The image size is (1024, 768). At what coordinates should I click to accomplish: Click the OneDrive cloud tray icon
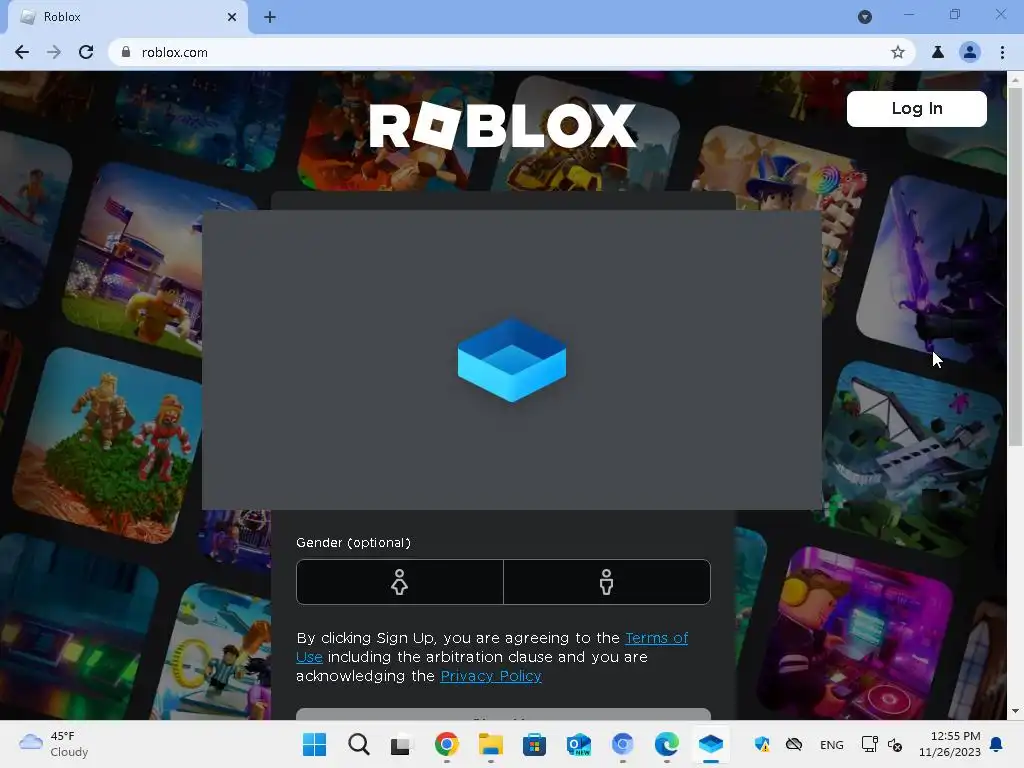click(x=794, y=744)
